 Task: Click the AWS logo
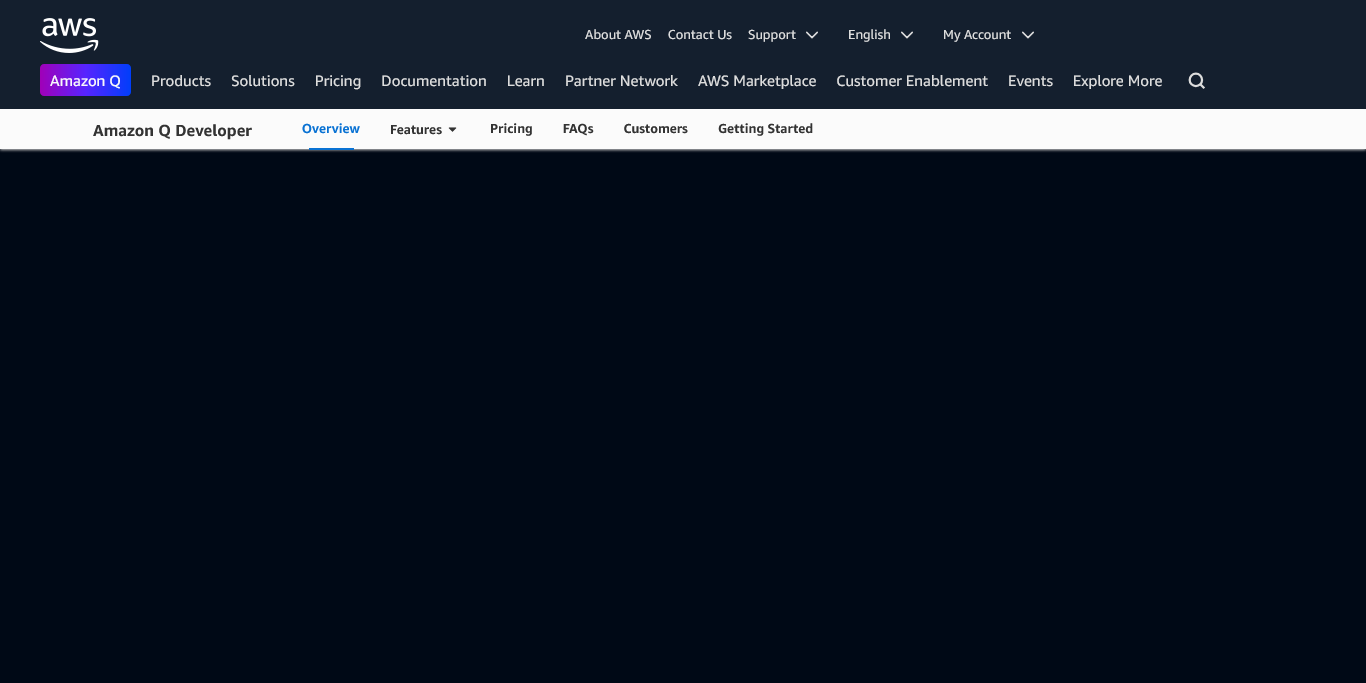69,35
